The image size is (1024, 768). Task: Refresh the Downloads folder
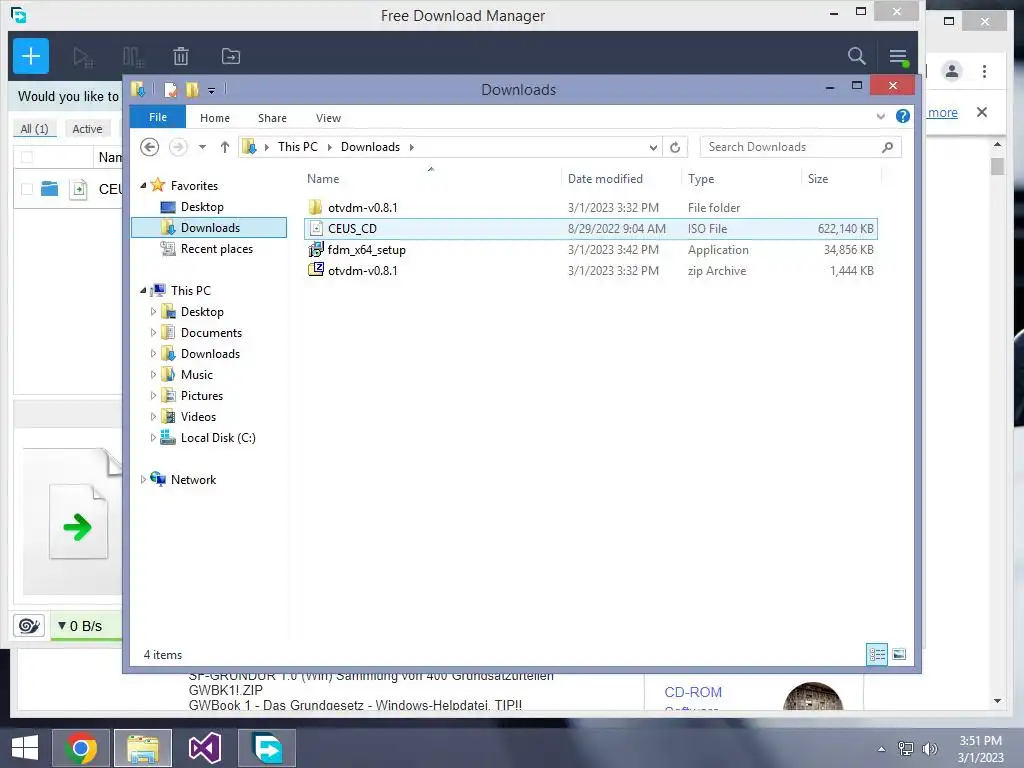click(675, 148)
